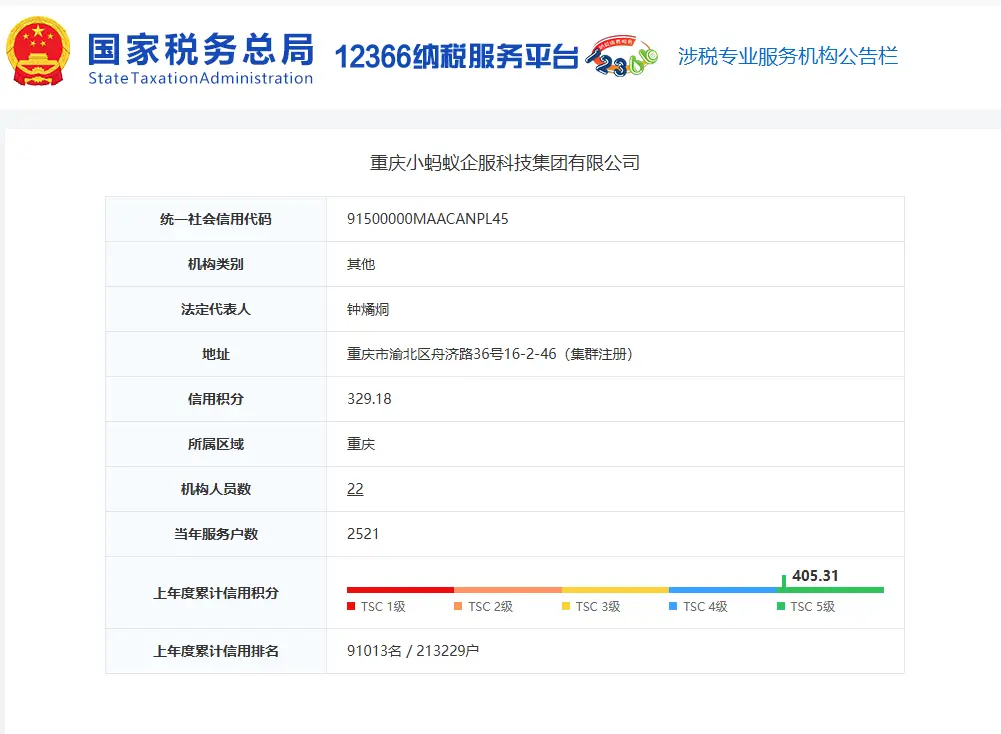Click the 地址 label cell

(x=216, y=354)
